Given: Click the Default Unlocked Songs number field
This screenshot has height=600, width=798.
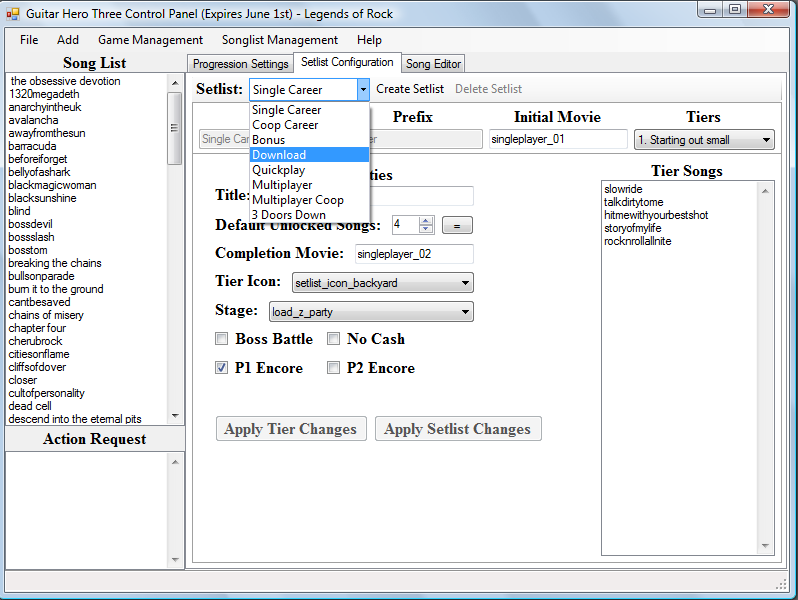Looking at the screenshot, I should [x=406, y=224].
